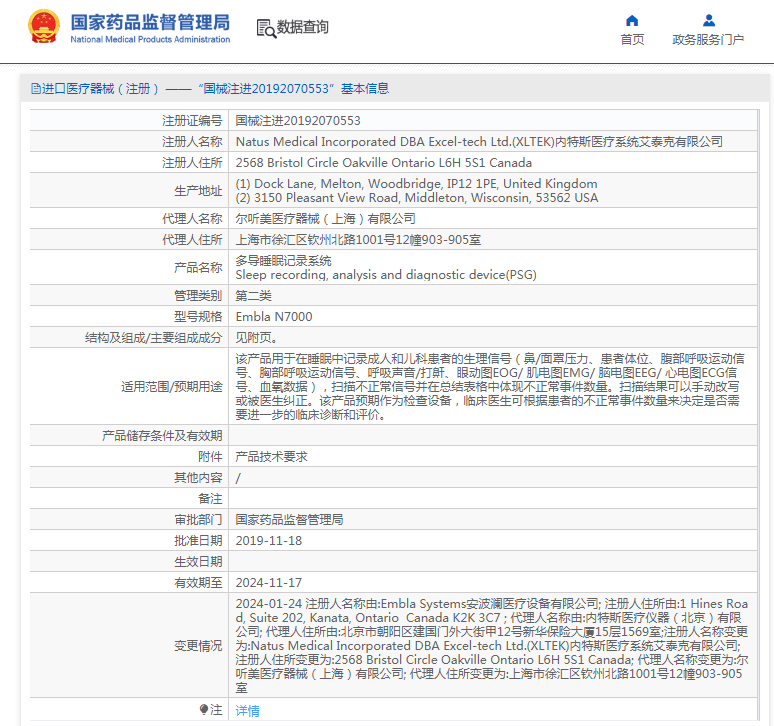Click the 代理人名称 label
The image size is (774, 726).
coord(192,219)
